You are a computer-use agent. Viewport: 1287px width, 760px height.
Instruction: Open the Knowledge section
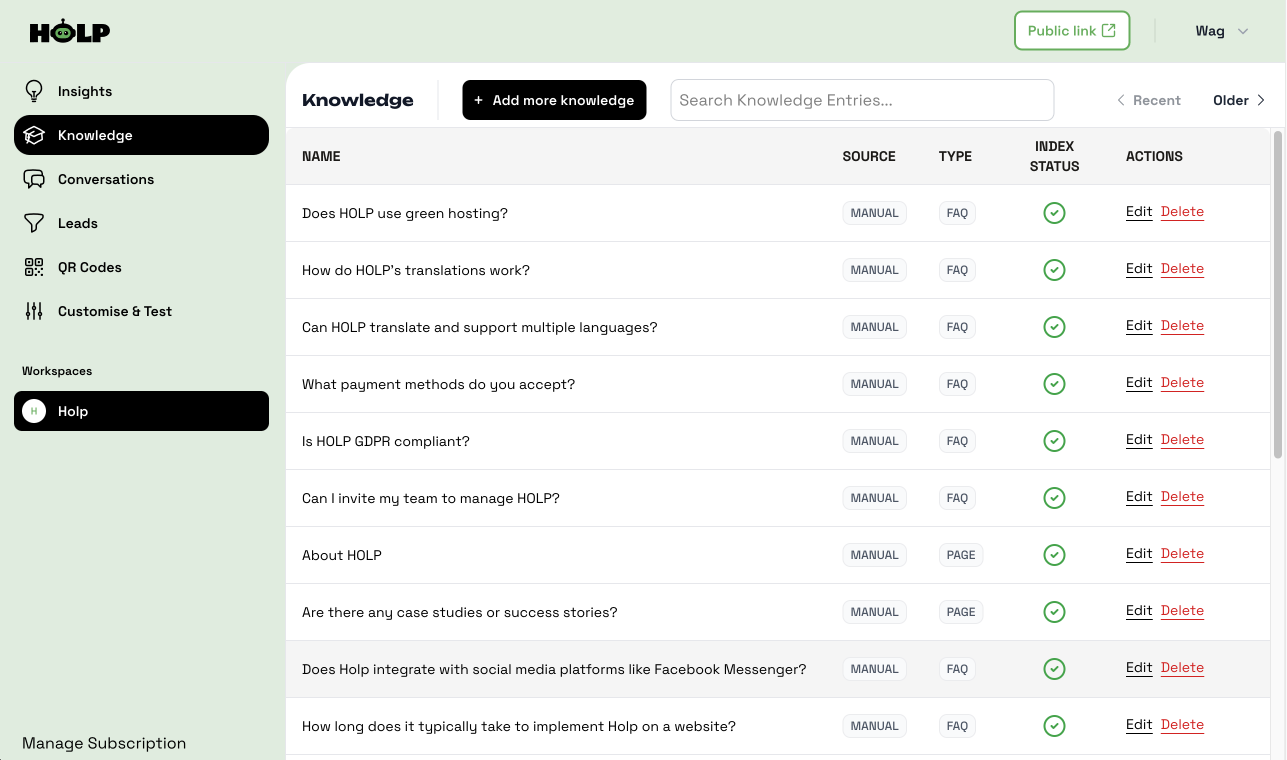[x=141, y=135]
